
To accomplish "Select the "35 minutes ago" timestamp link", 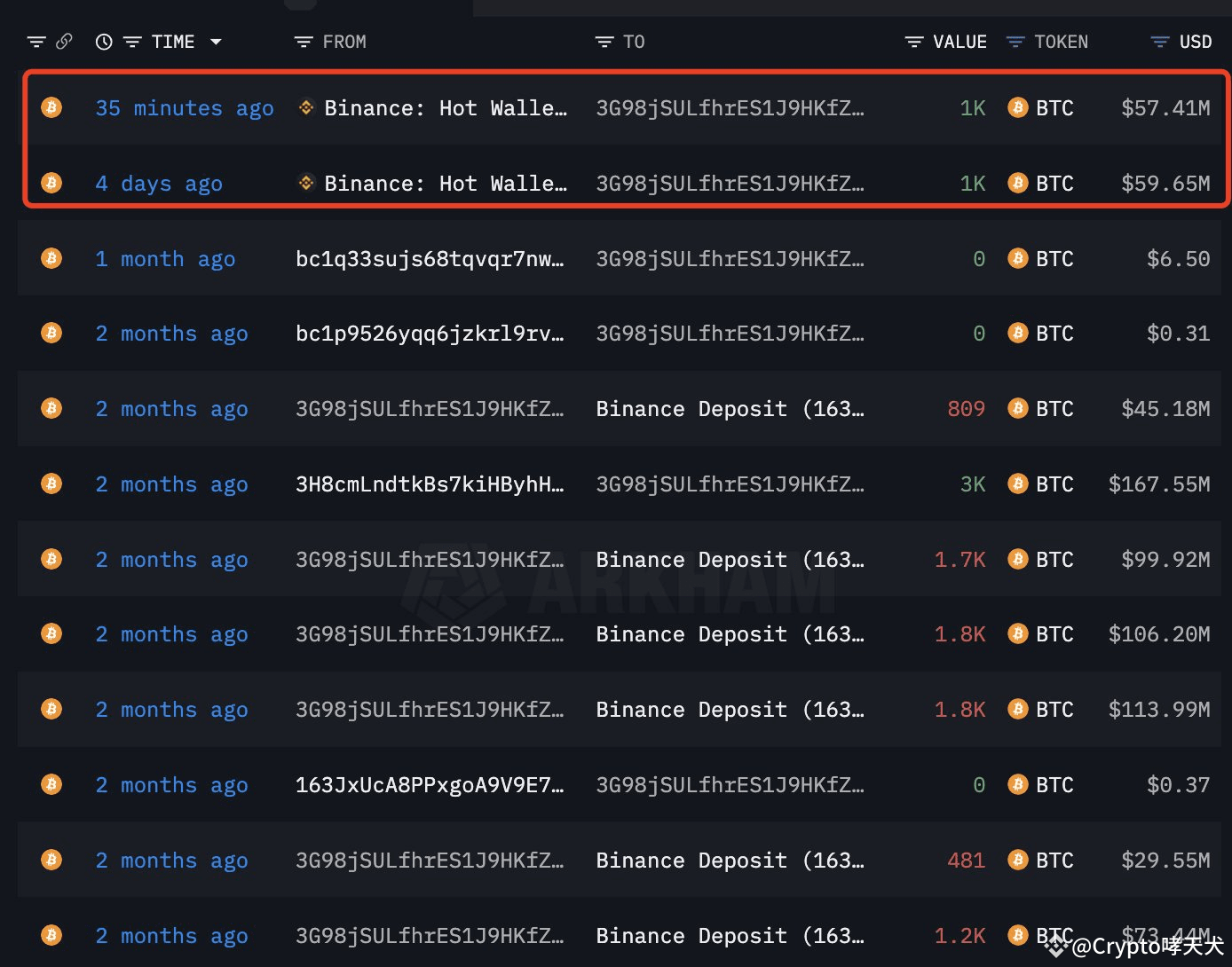I will click(184, 107).
